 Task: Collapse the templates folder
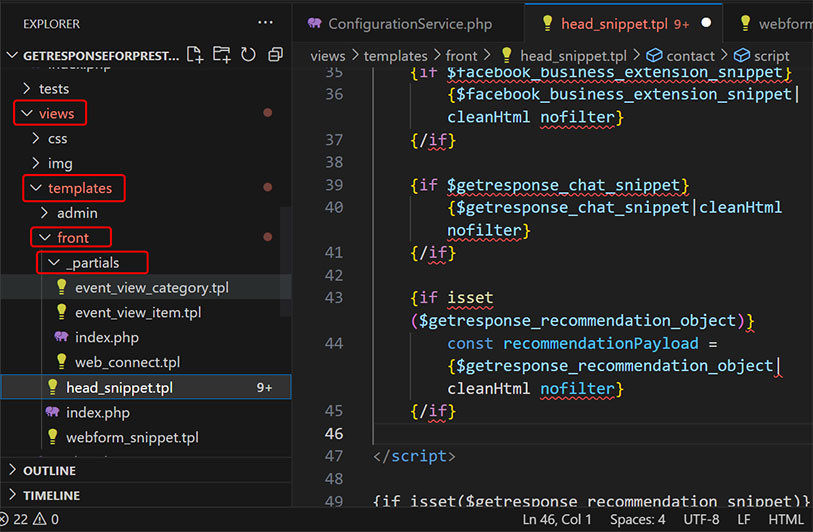(x=36, y=188)
